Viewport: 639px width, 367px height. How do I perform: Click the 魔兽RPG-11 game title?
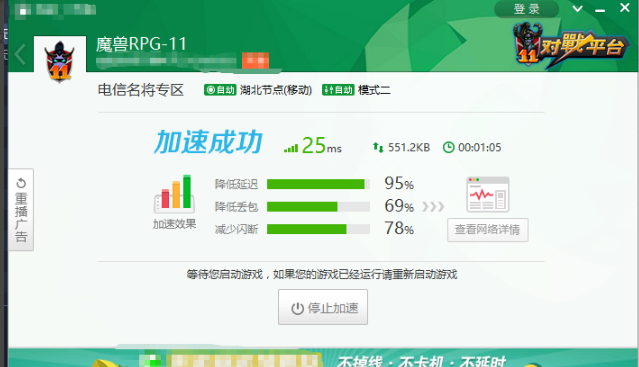coord(141,44)
